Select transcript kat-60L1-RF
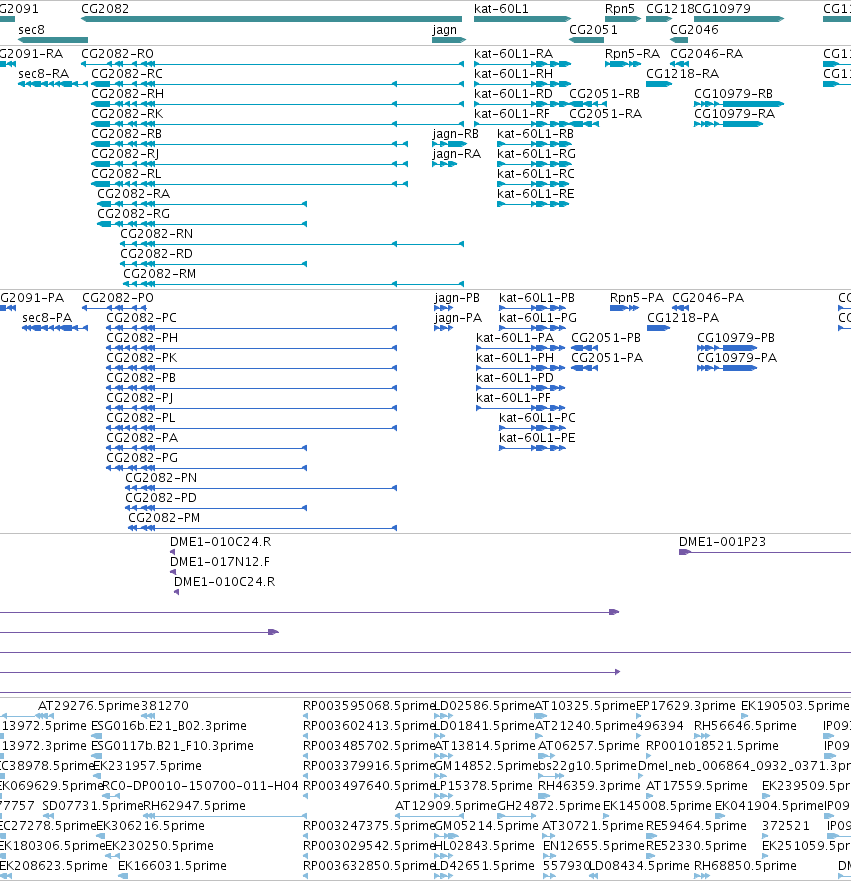 [522, 124]
